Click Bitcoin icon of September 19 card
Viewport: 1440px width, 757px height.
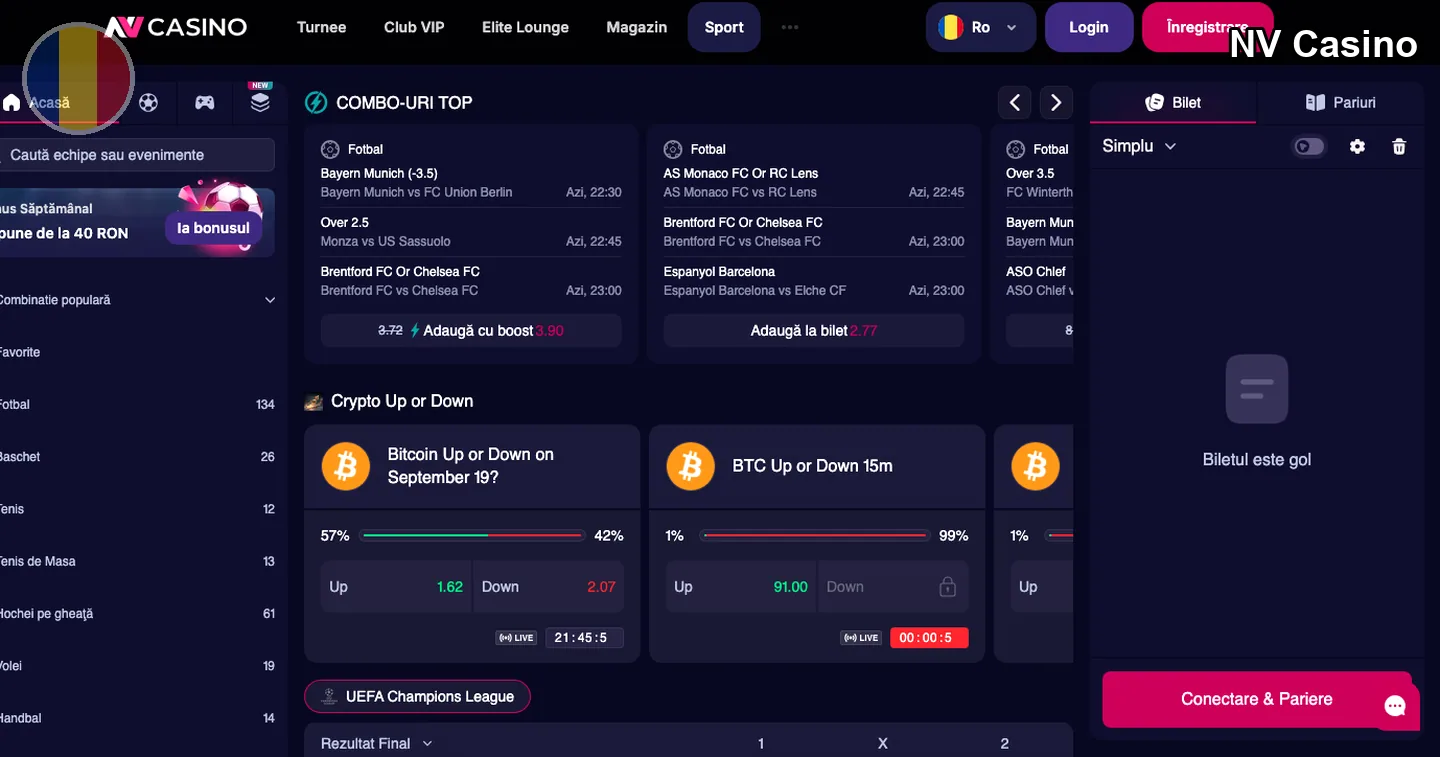[x=346, y=466]
